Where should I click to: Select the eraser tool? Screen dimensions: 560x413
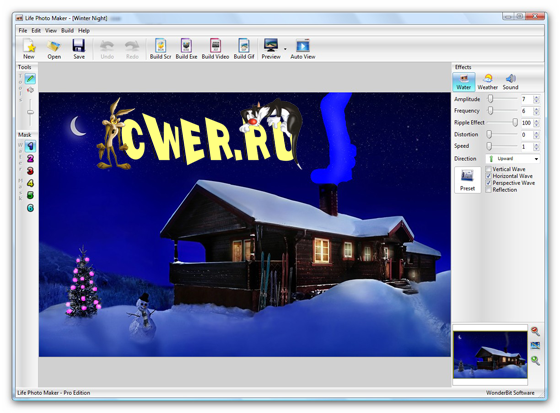click(x=30, y=90)
